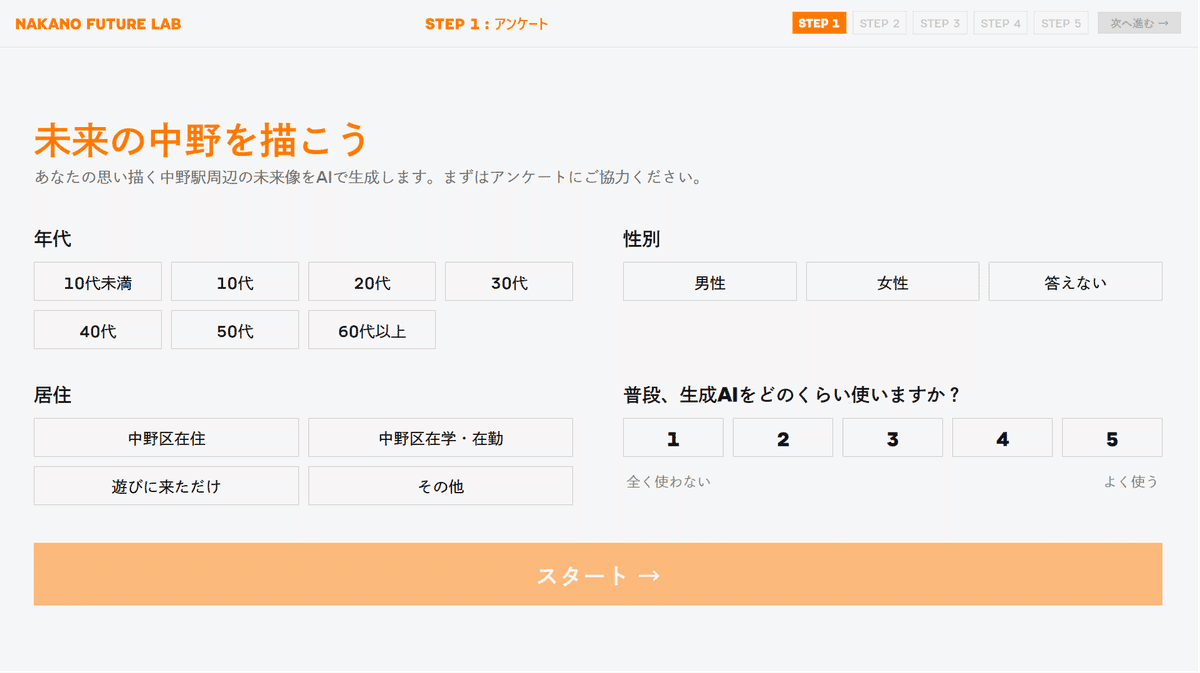Viewport: 1200px width, 673px height.
Task: Select the 10代未満 age option
Action: (97, 282)
